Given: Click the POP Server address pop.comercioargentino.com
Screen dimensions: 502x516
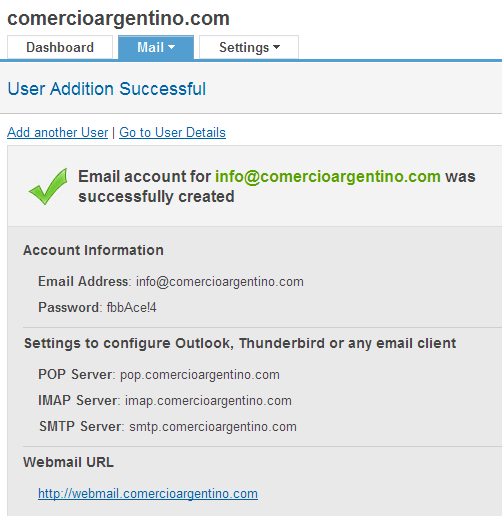Looking at the screenshot, I should click(x=200, y=375).
